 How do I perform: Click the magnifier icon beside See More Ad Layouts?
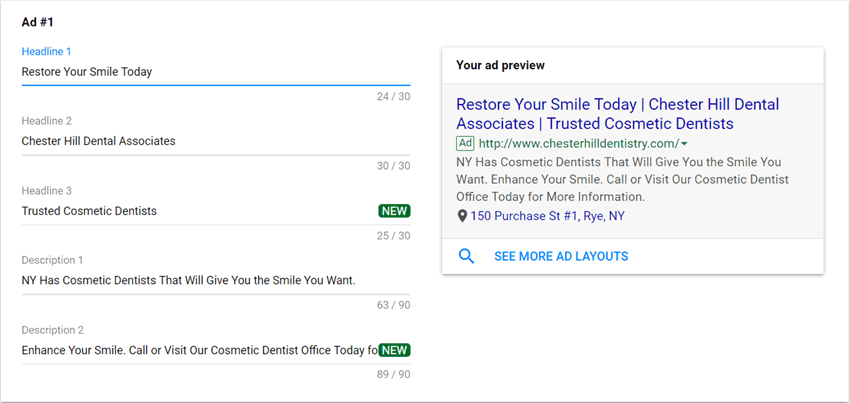tap(466, 257)
